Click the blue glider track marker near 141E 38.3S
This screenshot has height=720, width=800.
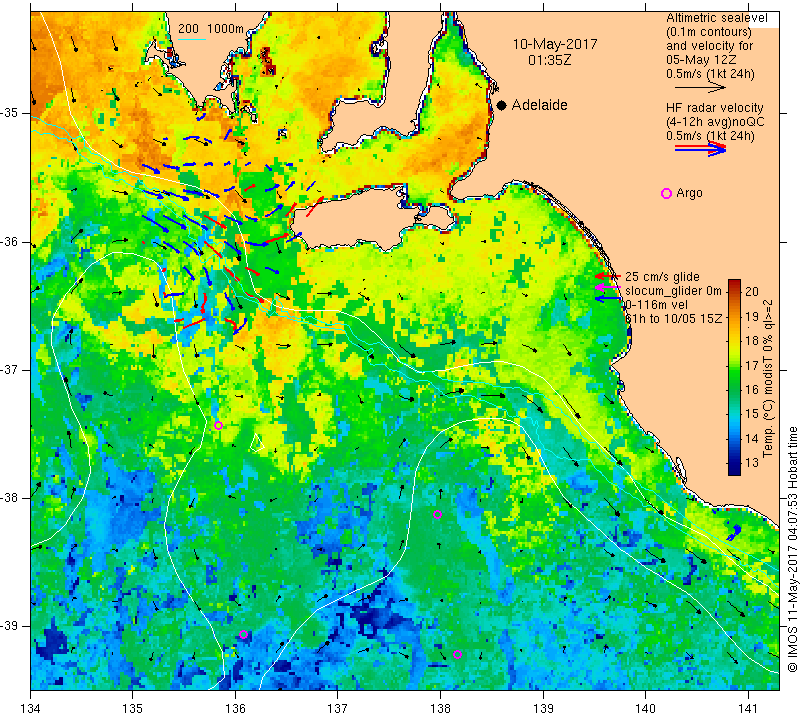[734, 532]
